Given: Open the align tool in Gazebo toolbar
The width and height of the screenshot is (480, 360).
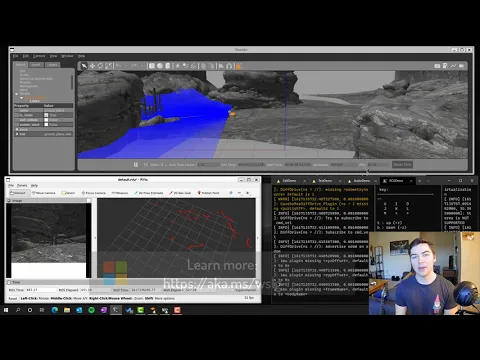Looking at the screenshot, I should pos(221,66).
